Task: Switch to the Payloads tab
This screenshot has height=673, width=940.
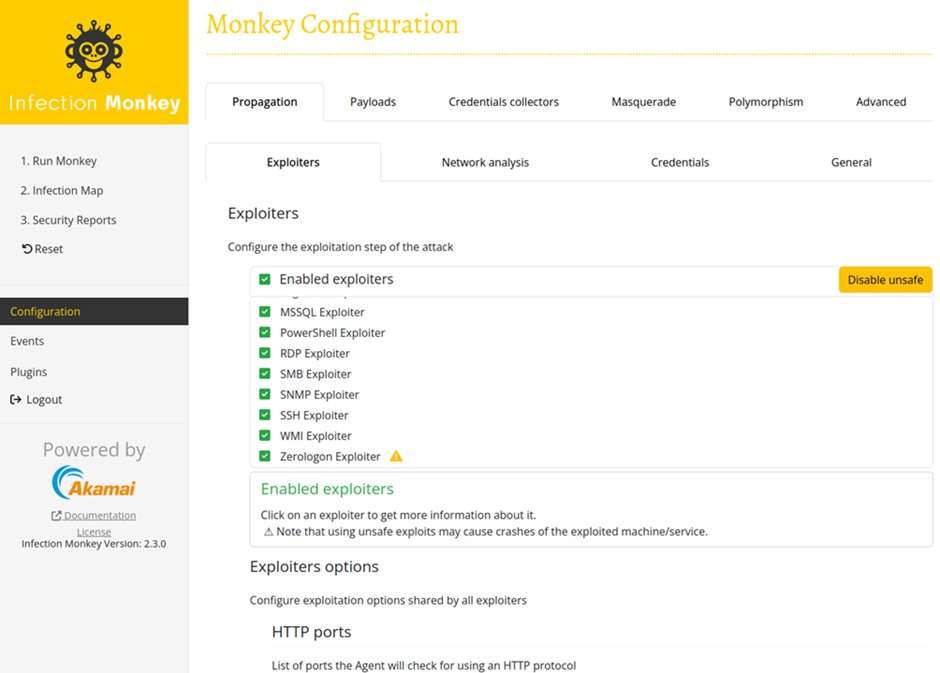Action: pos(373,102)
